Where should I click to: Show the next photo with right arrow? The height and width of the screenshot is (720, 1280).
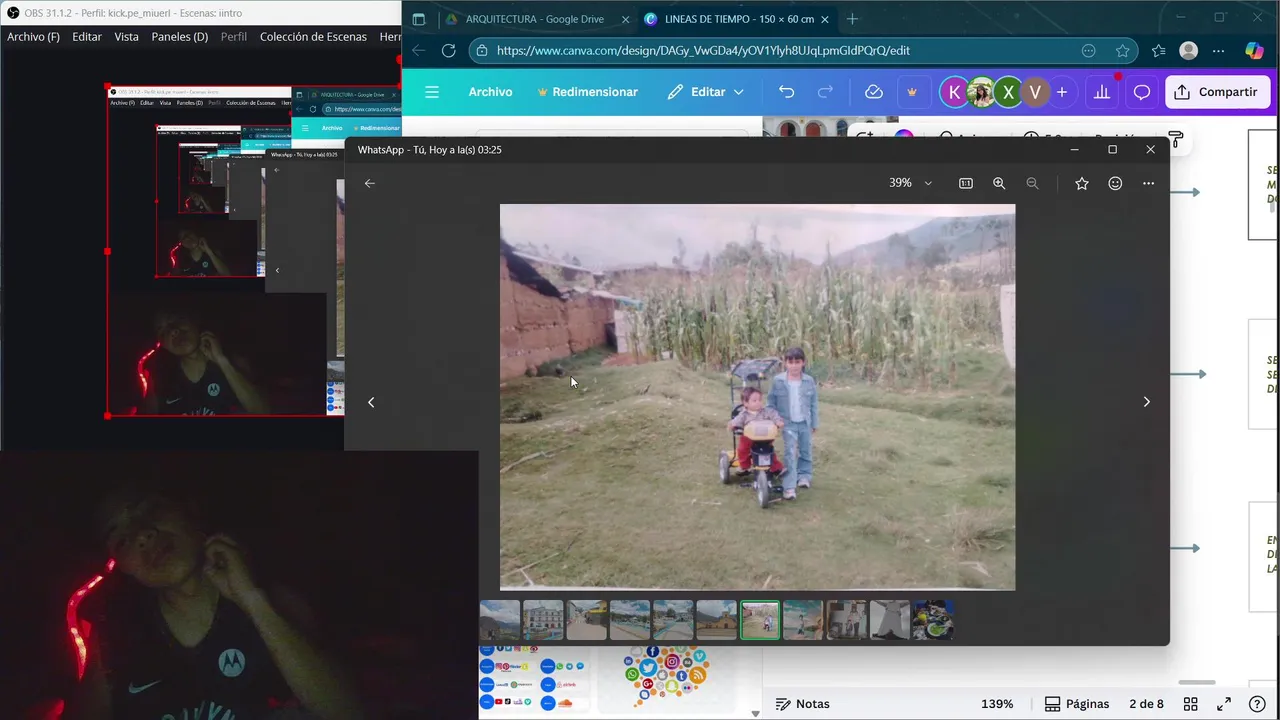click(1146, 402)
